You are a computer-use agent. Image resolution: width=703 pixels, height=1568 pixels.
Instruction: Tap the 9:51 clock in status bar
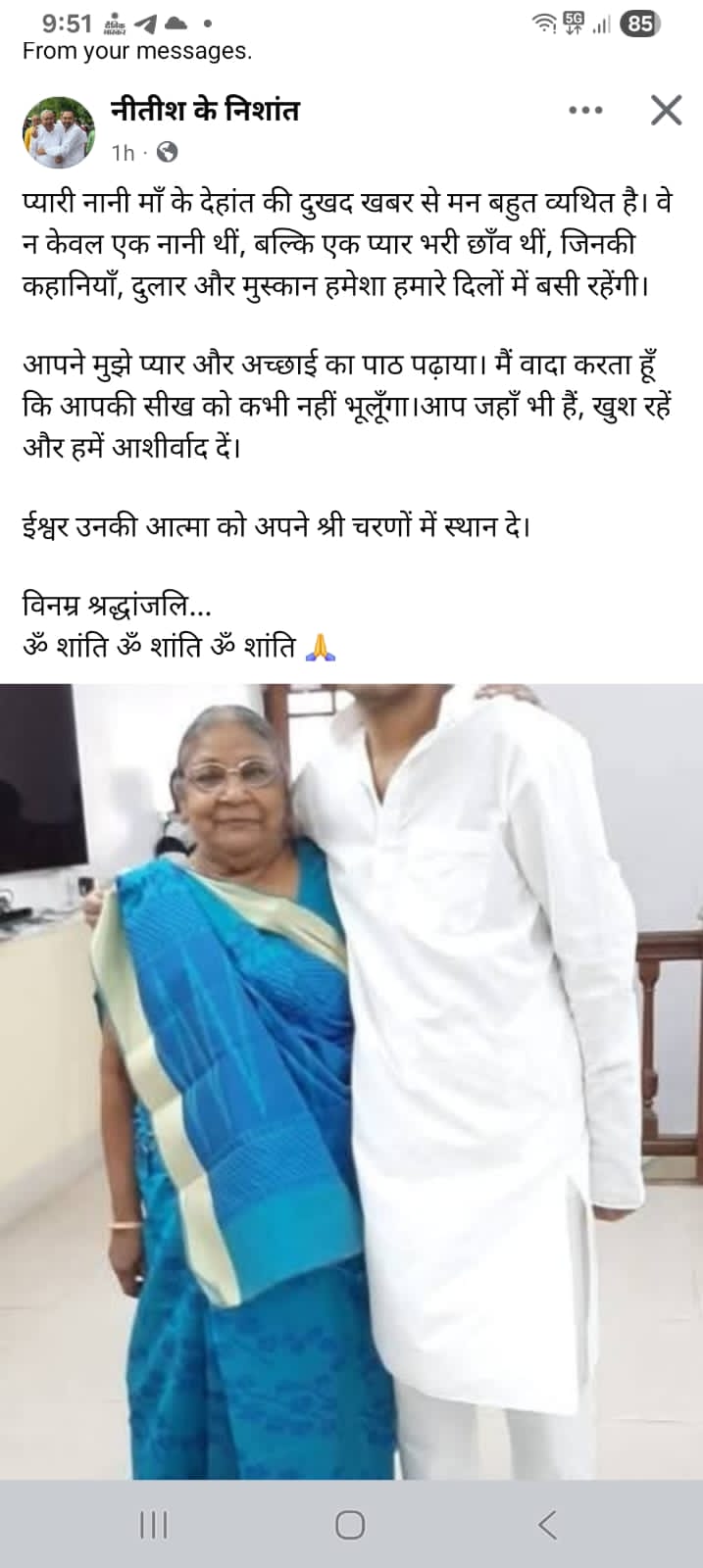pyautogui.click(x=67, y=23)
